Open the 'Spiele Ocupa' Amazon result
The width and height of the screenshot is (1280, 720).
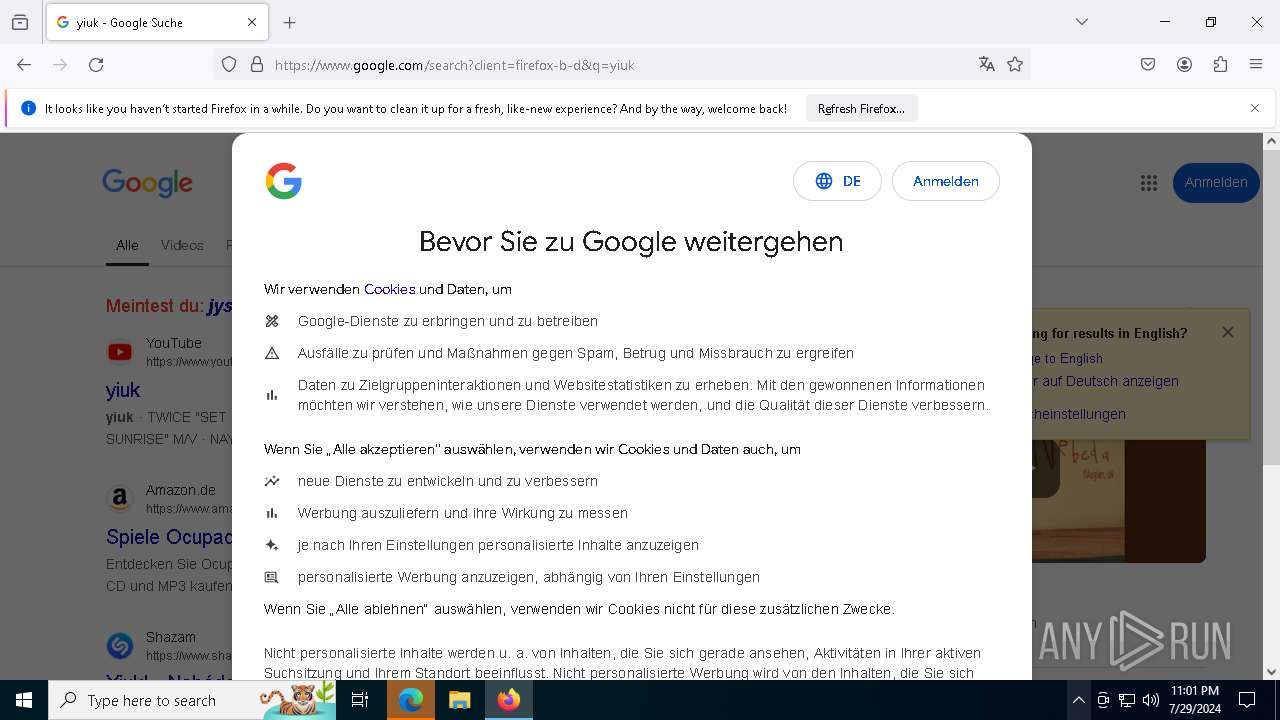coord(169,537)
